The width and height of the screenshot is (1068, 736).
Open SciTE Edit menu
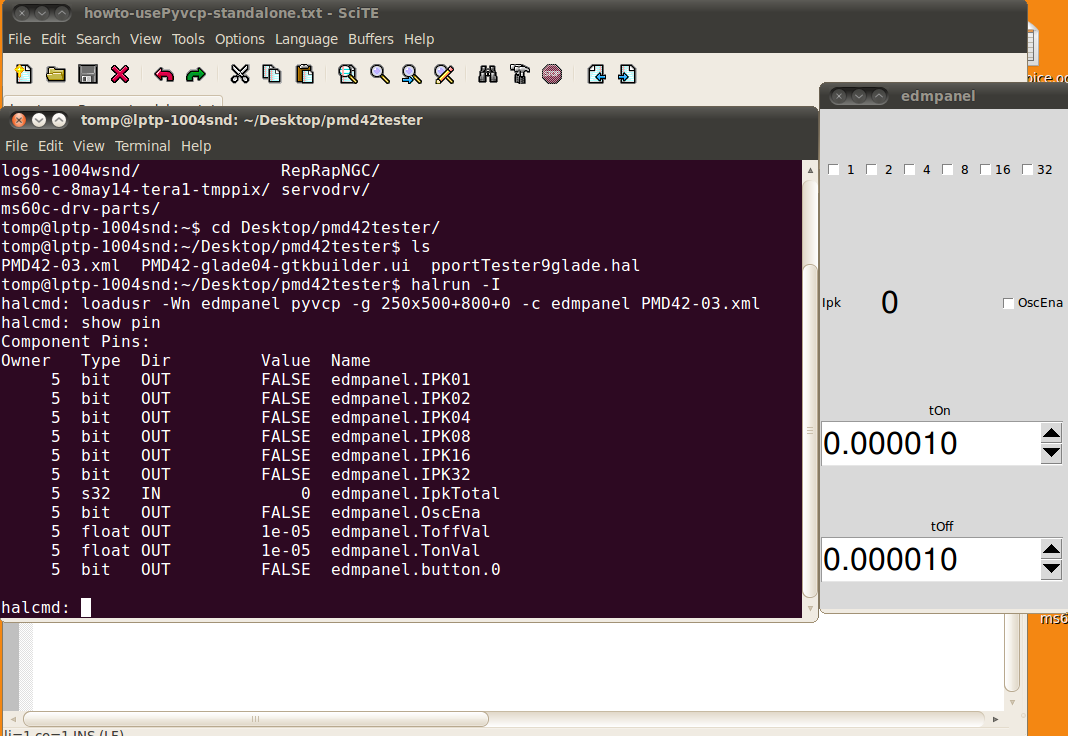click(x=53, y=39)
